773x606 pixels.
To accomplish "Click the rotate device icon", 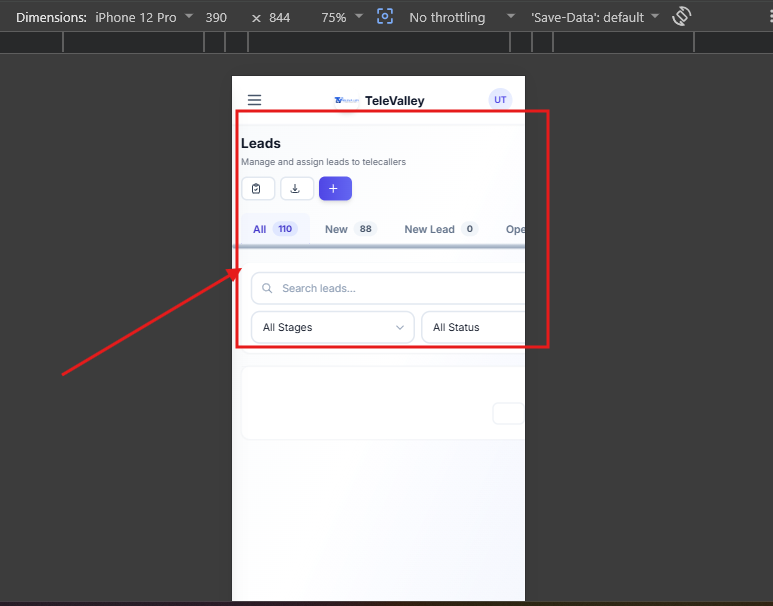I will coord(681,16).
